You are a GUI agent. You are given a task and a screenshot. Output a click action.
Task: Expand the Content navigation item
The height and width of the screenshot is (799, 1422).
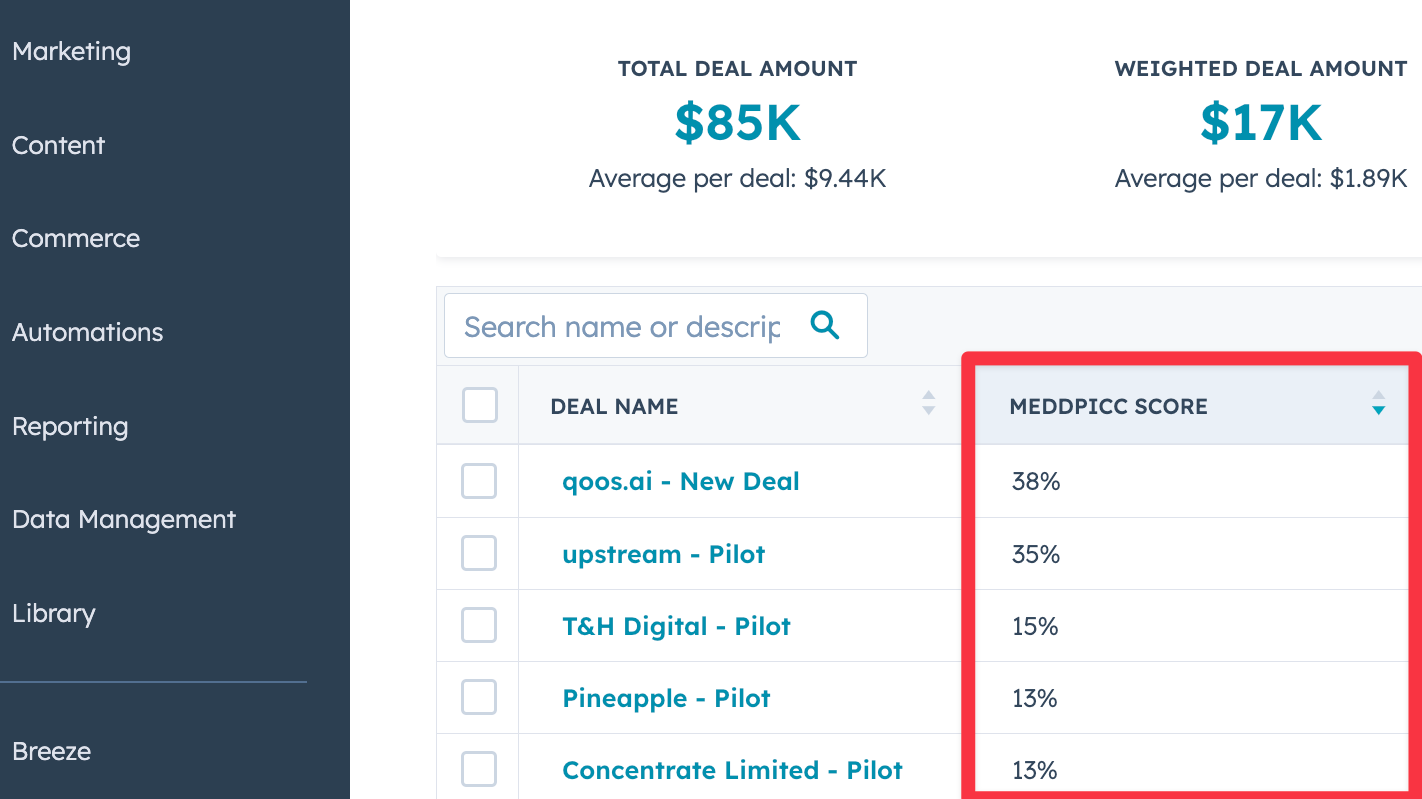coord(58,145)
